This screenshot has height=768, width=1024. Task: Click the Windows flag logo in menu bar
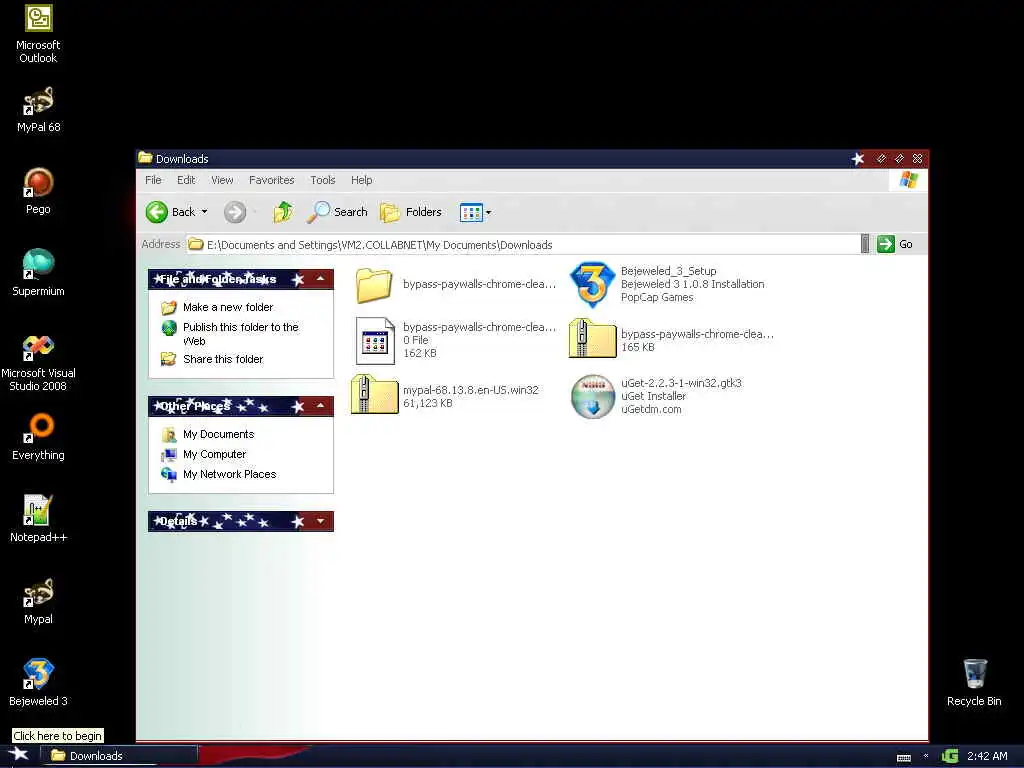pos(908,180)
